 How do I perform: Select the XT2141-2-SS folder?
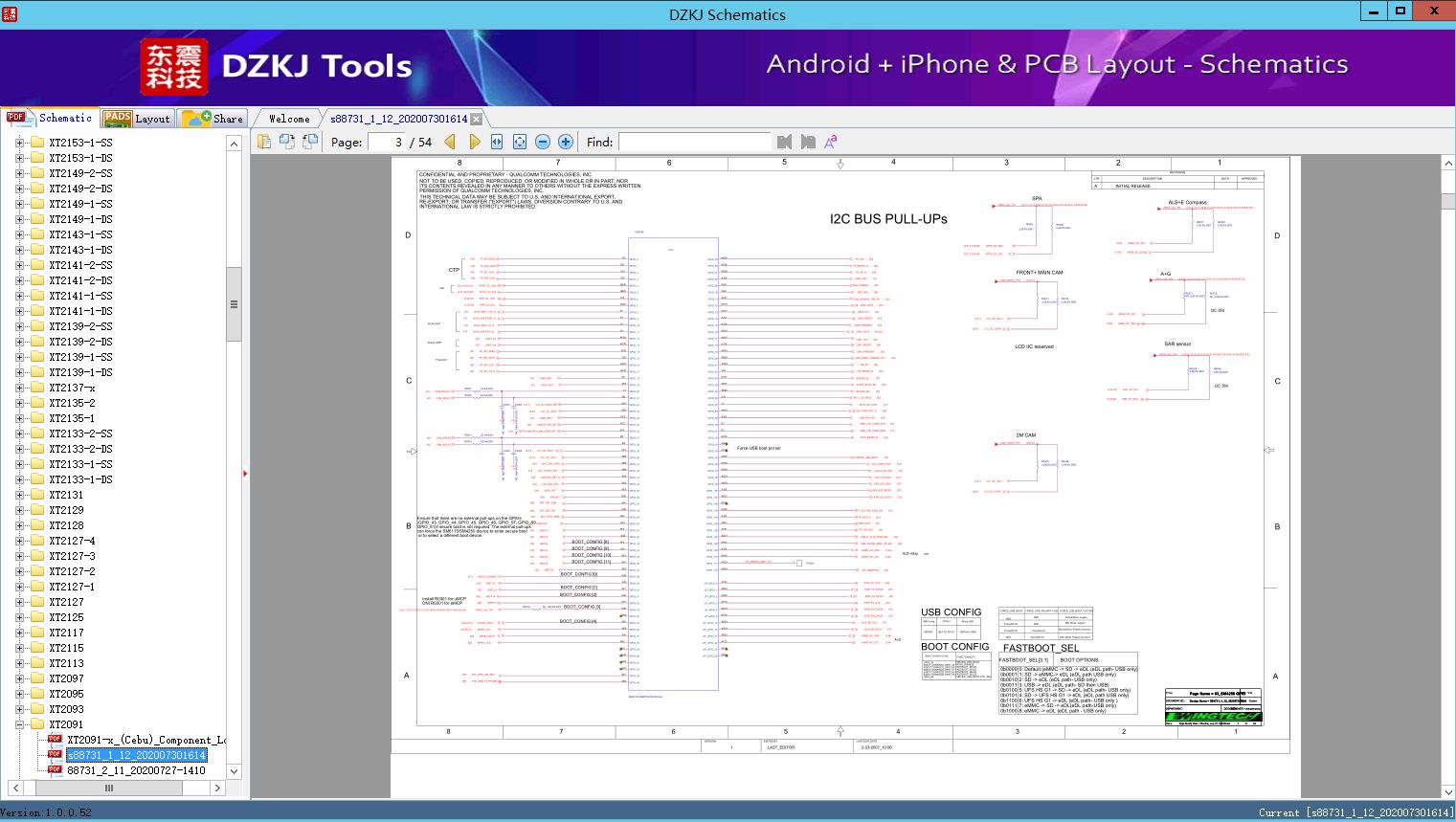point(80,265)
